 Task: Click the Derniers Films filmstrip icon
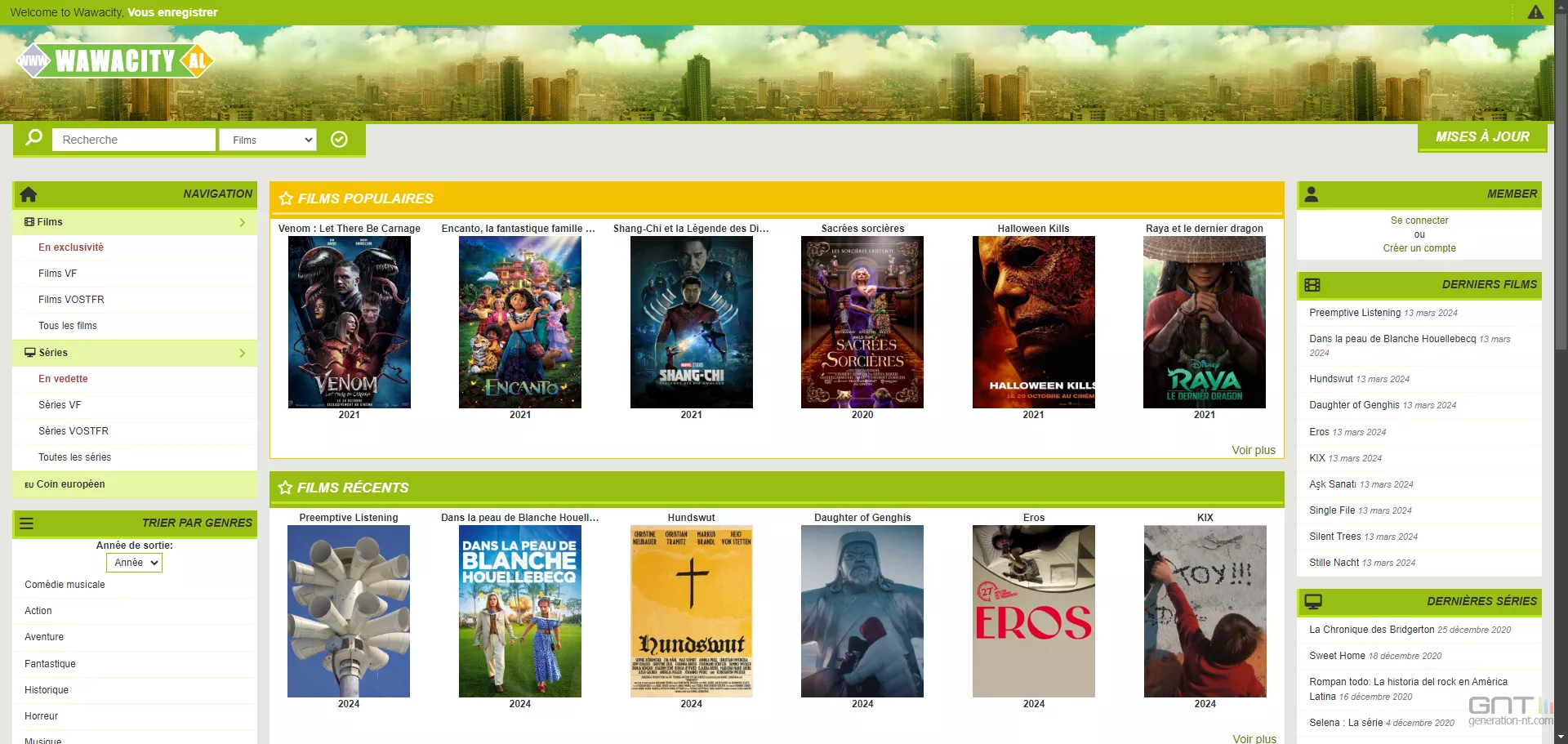[1312, 285]
